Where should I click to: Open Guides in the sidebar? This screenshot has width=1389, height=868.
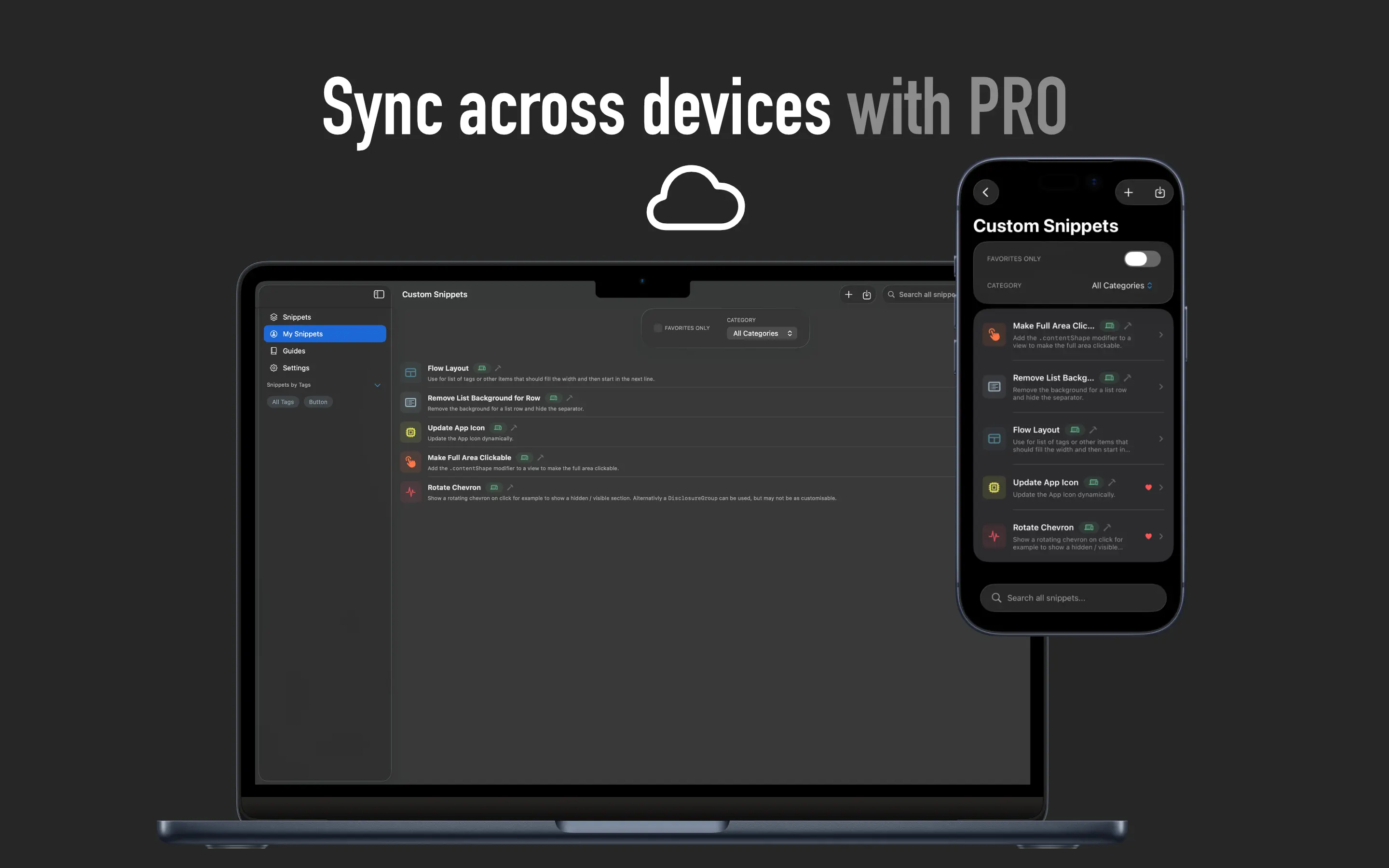click(294, 351)
